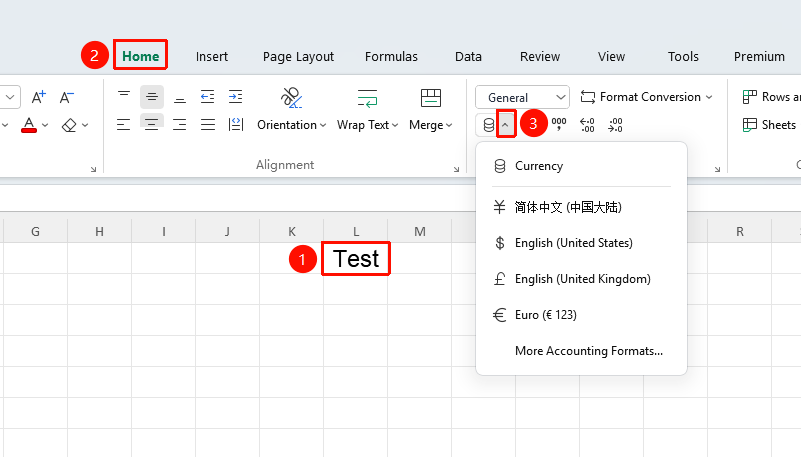Expand the Wrap Text dropdown
801x457 pixels.
tap(395, 125)
